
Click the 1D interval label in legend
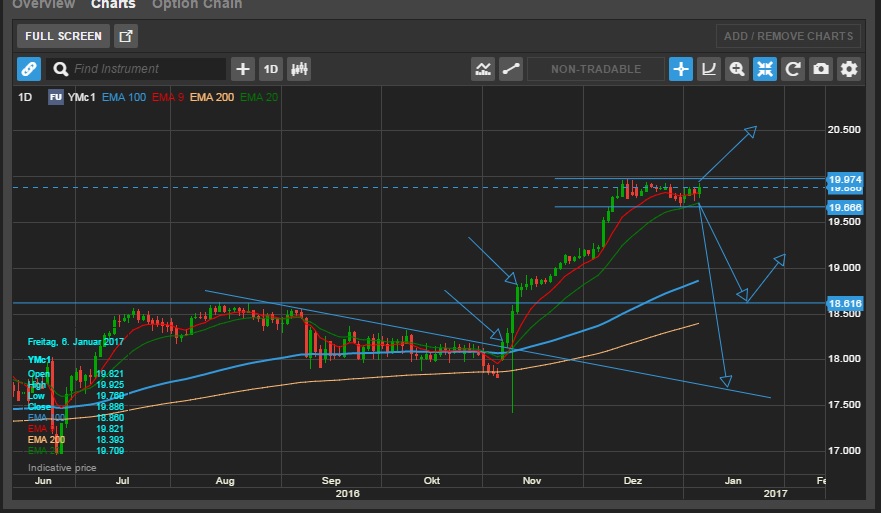point(25,97)
